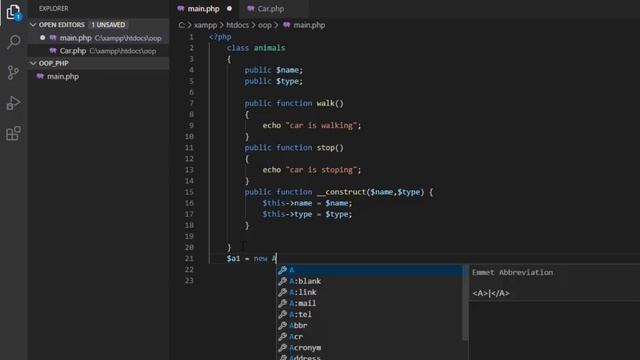Click the suggestion list scrollbar
The height and width of the screenshot is (360, 640).
click(x=465, y=302)
